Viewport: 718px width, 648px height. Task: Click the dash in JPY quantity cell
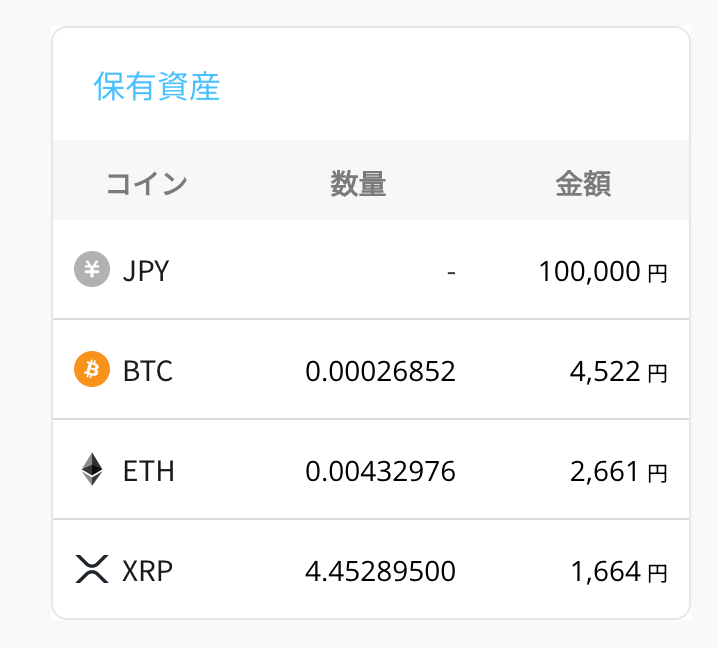(x=452, y=272)
